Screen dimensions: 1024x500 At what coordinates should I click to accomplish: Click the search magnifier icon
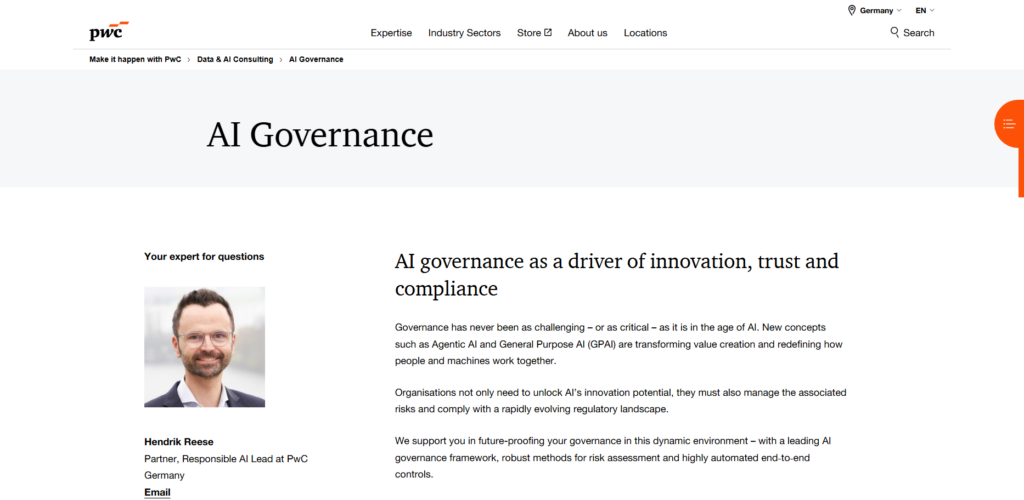click(x=895, y=32)
